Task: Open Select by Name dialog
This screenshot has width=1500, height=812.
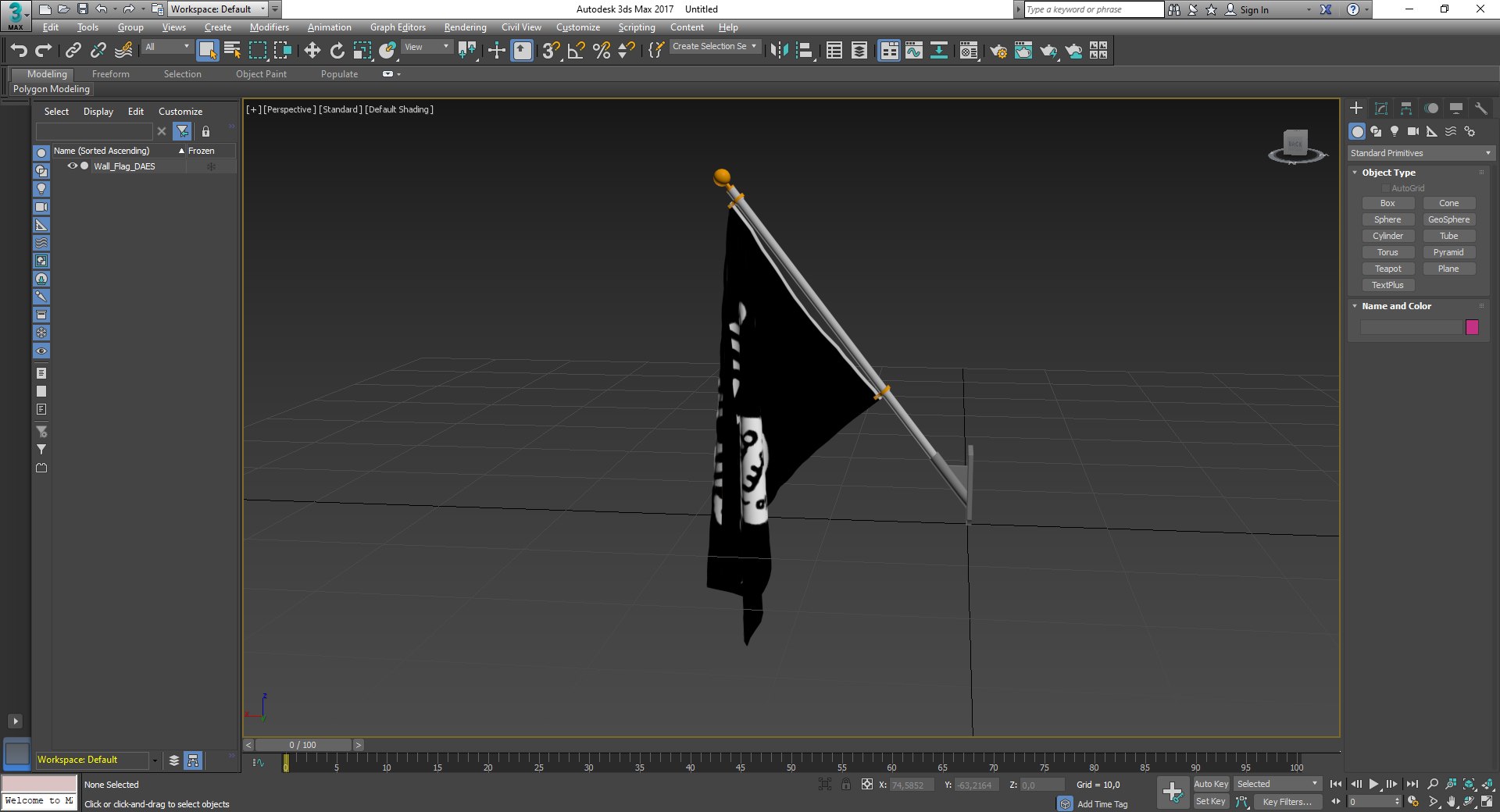Action: 232,51
